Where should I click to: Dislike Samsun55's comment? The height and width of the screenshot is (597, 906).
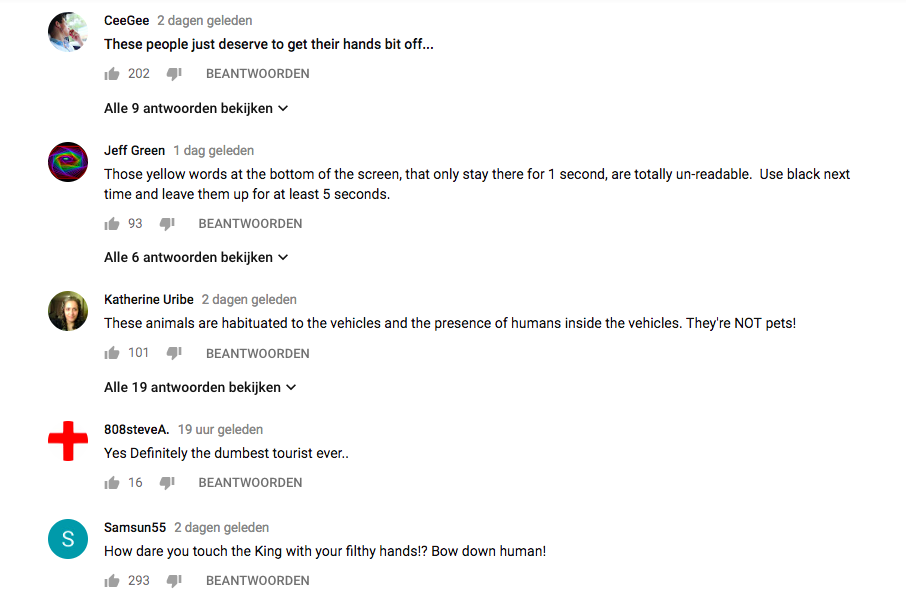[174, 581]
